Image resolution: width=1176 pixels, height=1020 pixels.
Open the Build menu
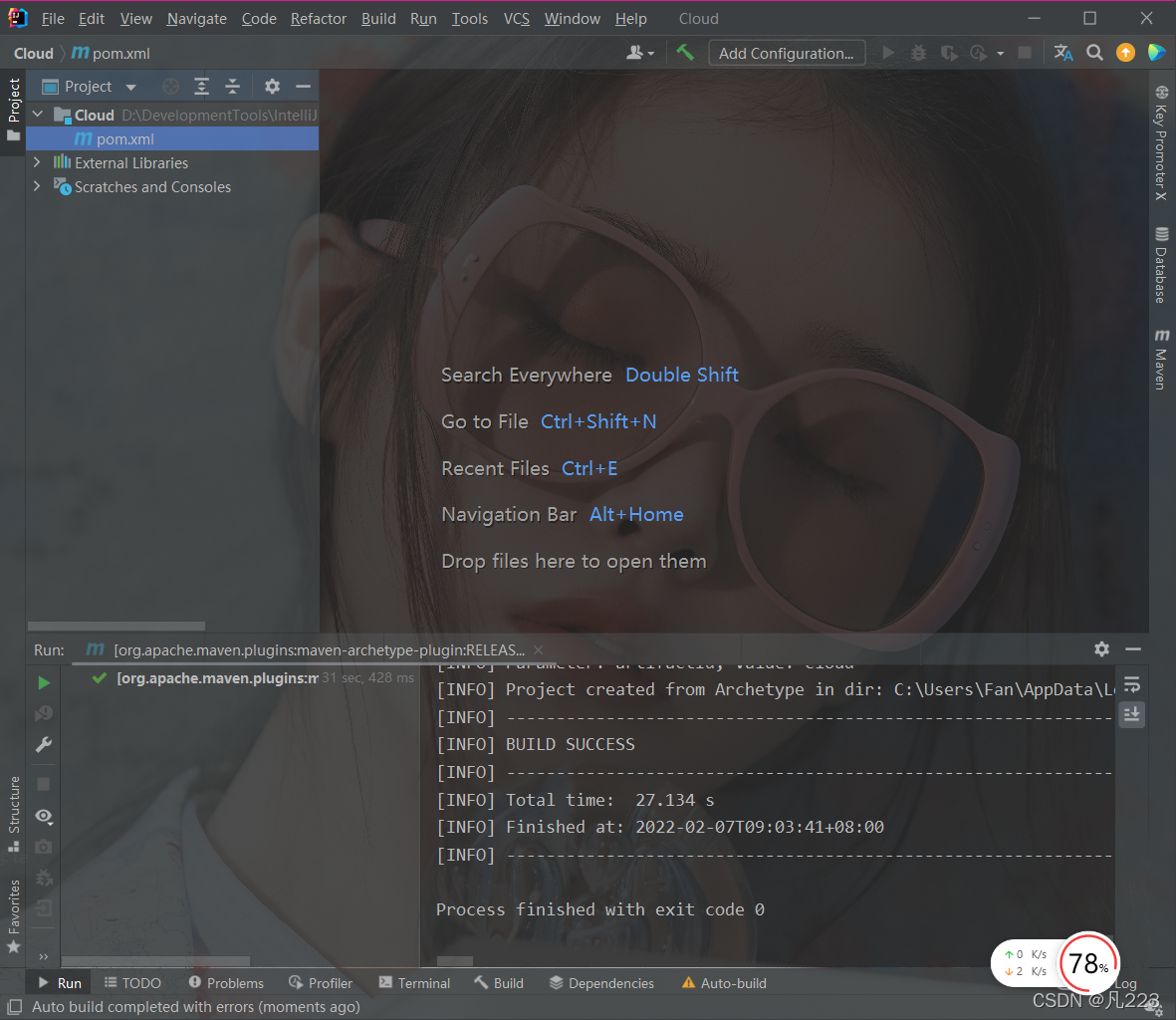[x=378, y=19]
